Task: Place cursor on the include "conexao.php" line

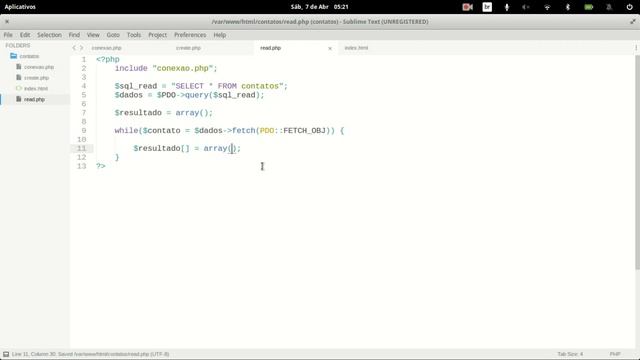Action: [166, 69]
